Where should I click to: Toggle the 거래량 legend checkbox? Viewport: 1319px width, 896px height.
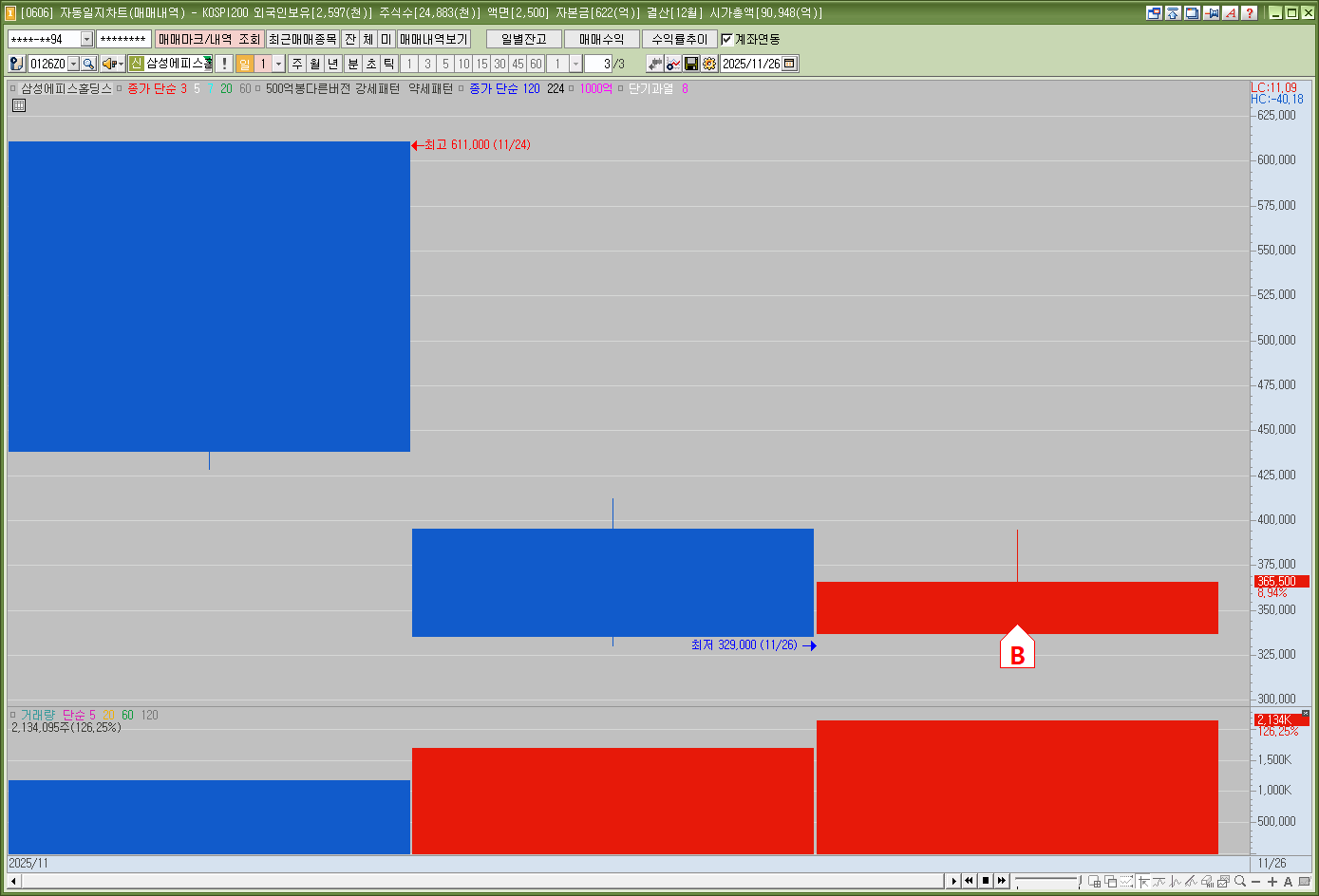point(13,715)
